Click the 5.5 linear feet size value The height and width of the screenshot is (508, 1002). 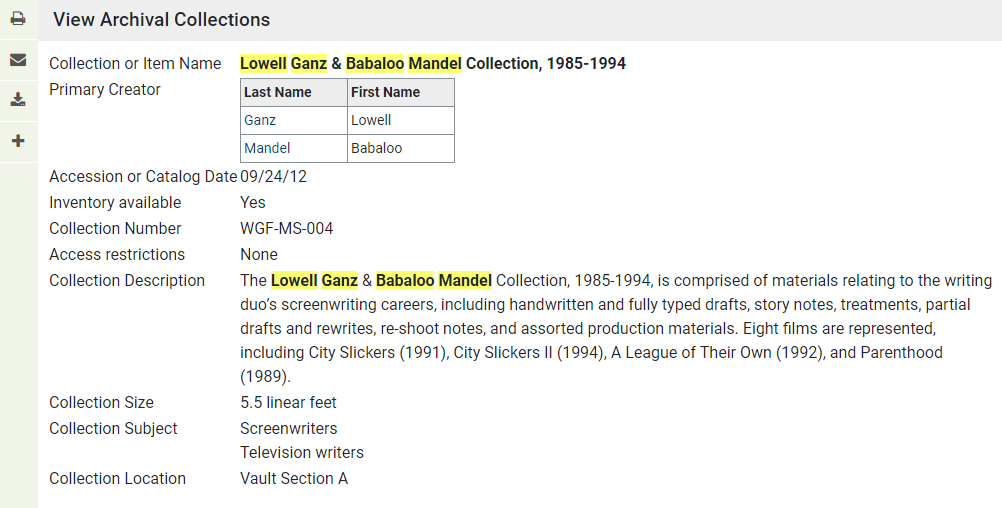288,403
